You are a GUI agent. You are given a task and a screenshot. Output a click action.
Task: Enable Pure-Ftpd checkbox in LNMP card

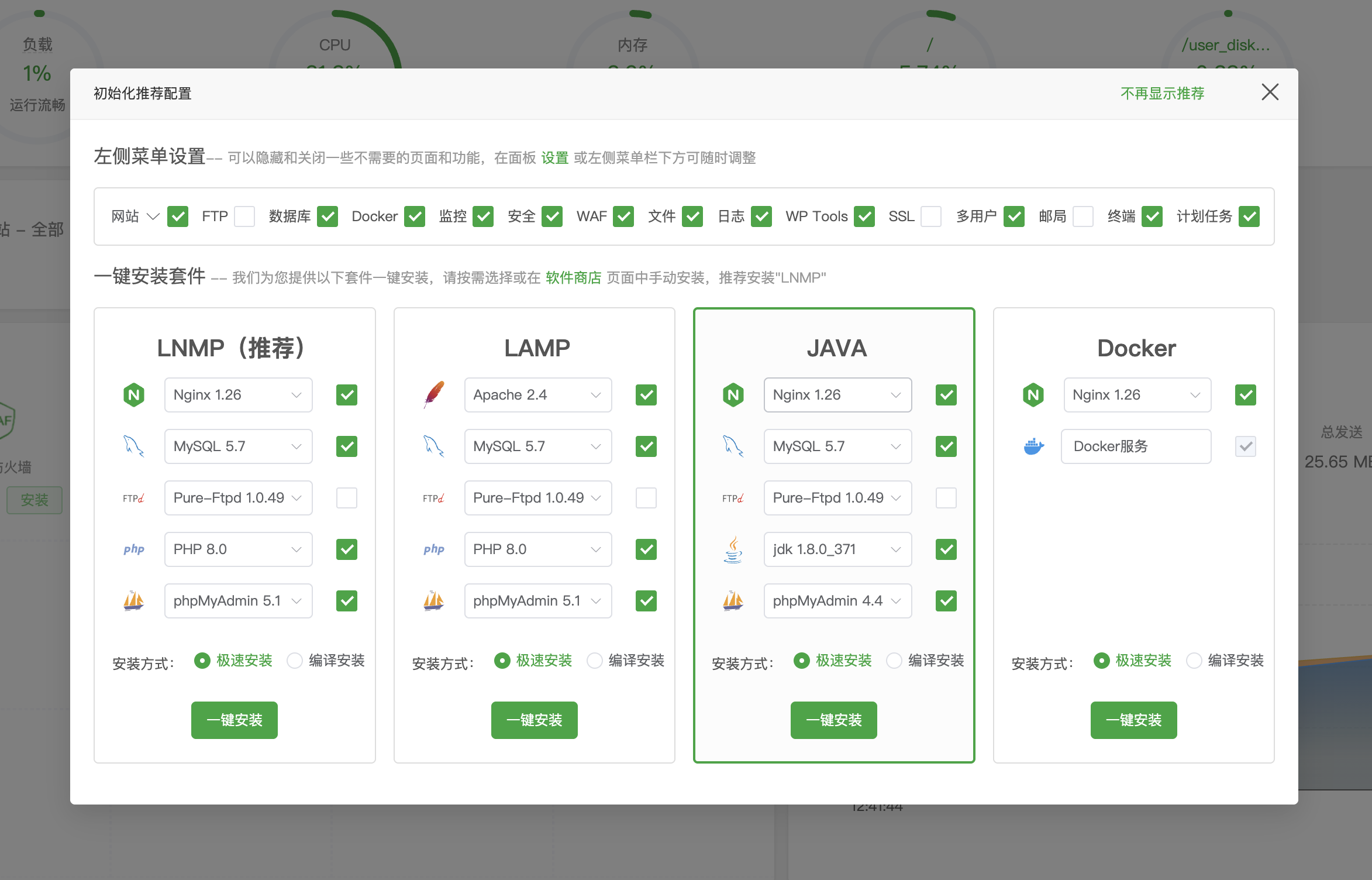pos(347,498)
